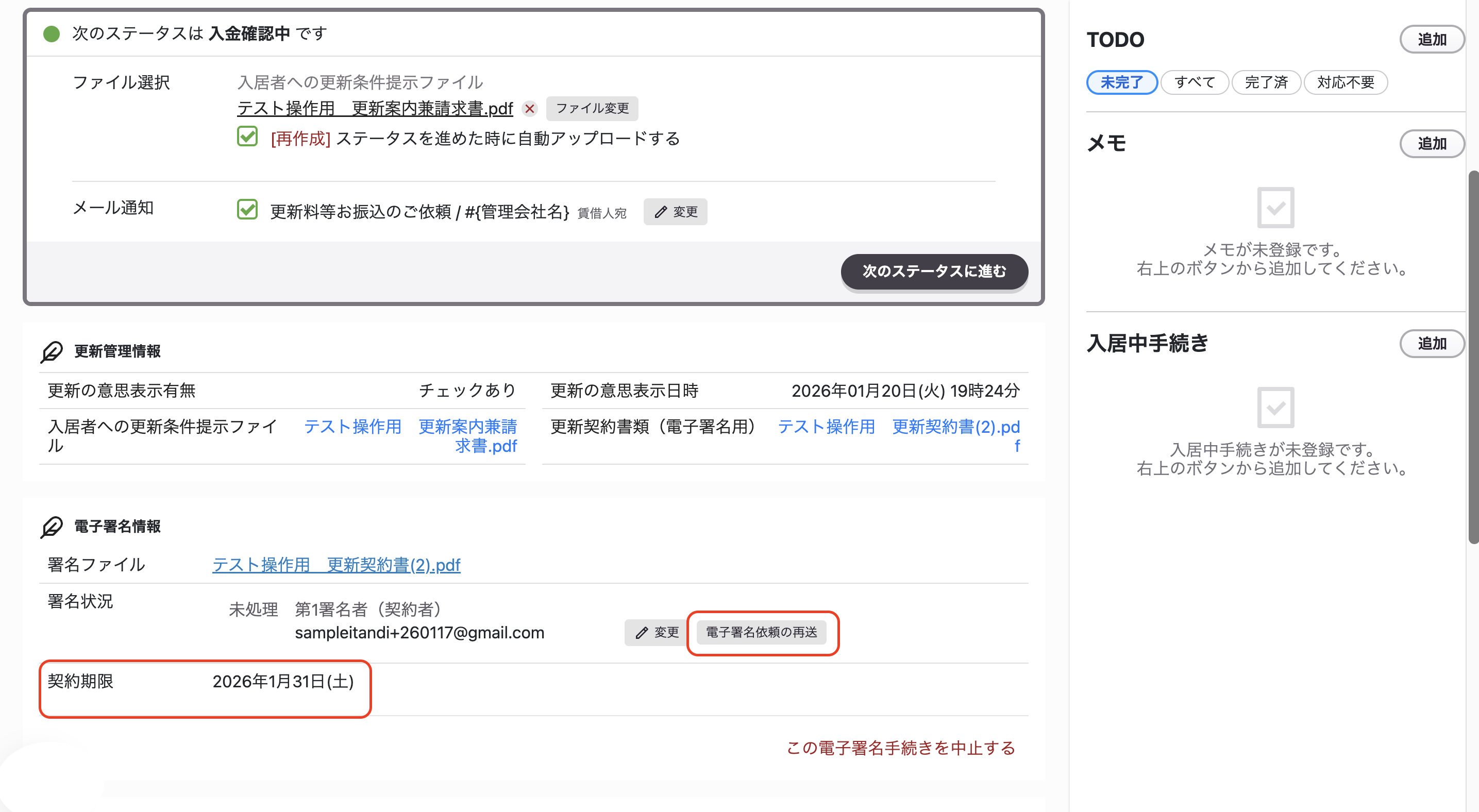The height and width of the screenshot is (812, 1479).
Task: Click the 賃借人宛 recipient label
Action: (602, 213)
